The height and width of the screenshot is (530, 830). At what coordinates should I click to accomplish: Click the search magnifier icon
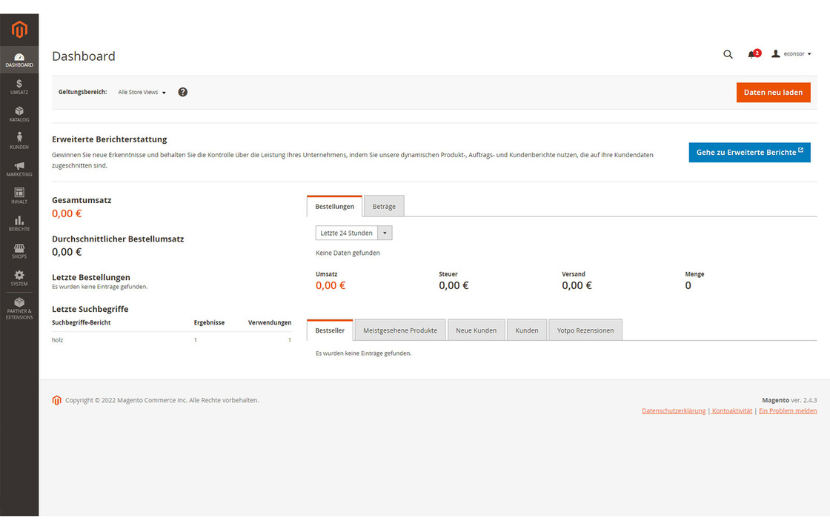[728, 54]
